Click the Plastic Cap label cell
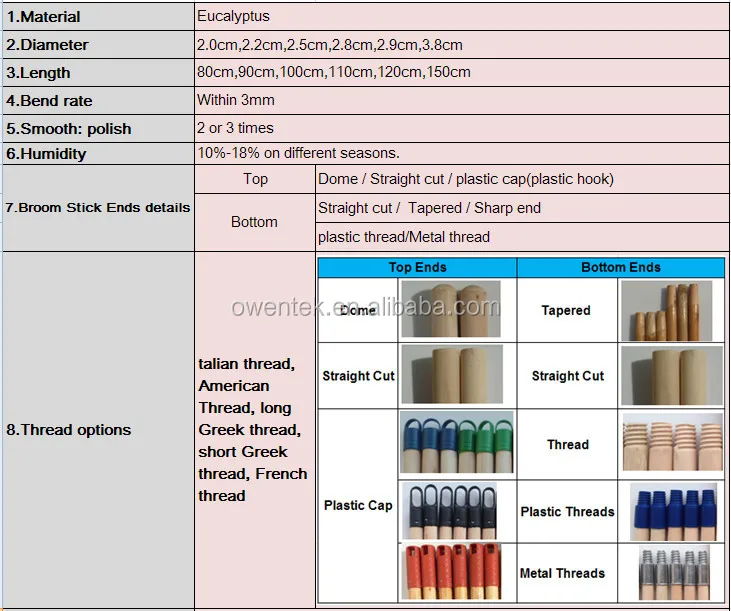731x611 pixels. coord(358,505)
